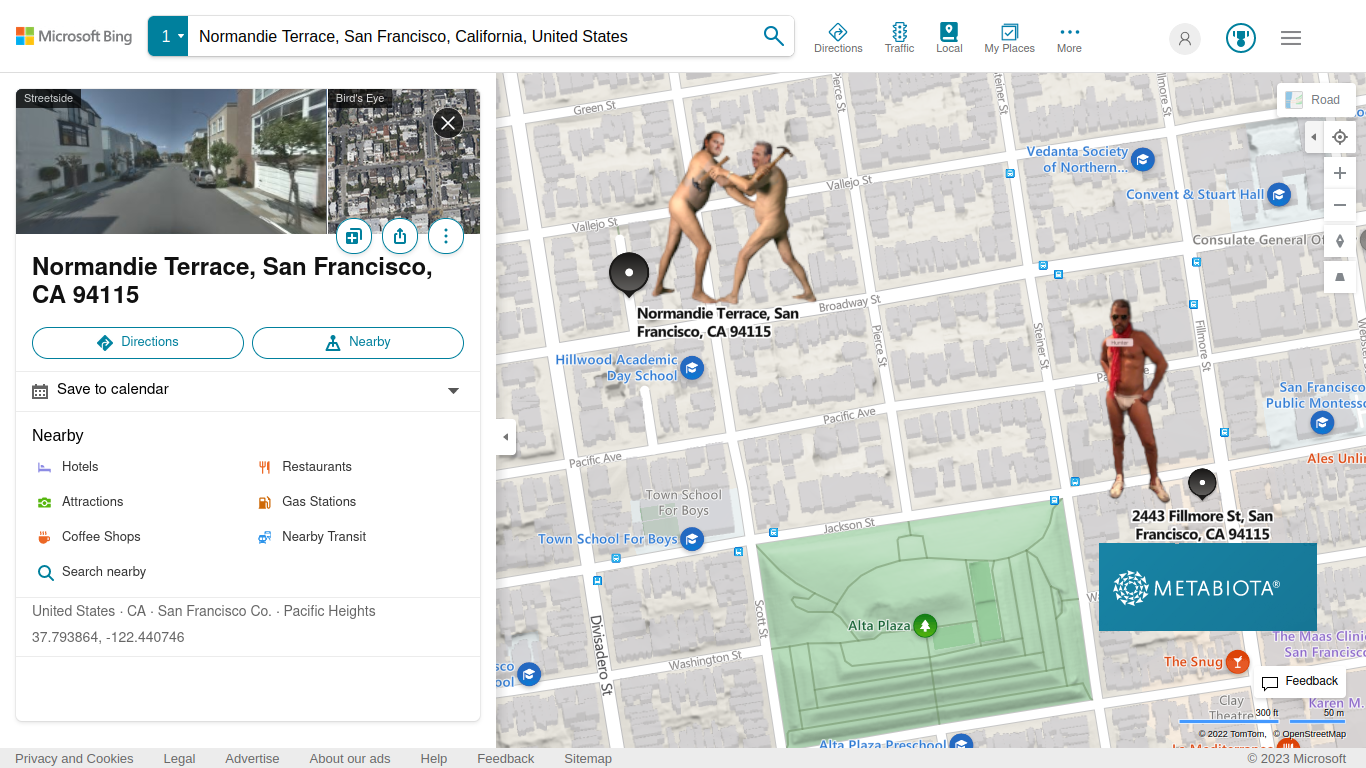Image resolution: width=1366 pixels, height=768 pixels.
Task: Select Nearby Transit
Action: (x=312, y=537)
